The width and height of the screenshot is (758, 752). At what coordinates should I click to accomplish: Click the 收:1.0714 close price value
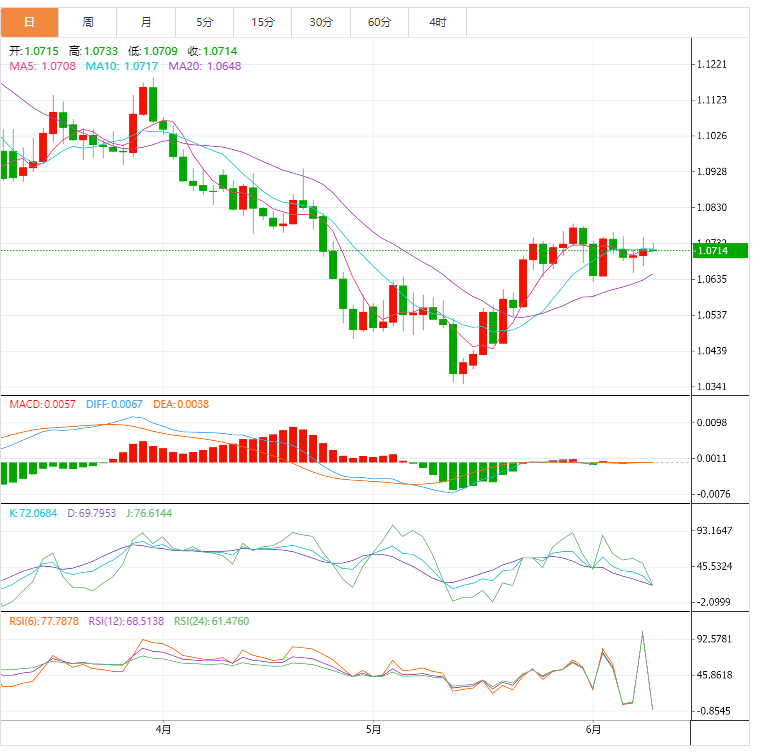click(x=213, y=51)
